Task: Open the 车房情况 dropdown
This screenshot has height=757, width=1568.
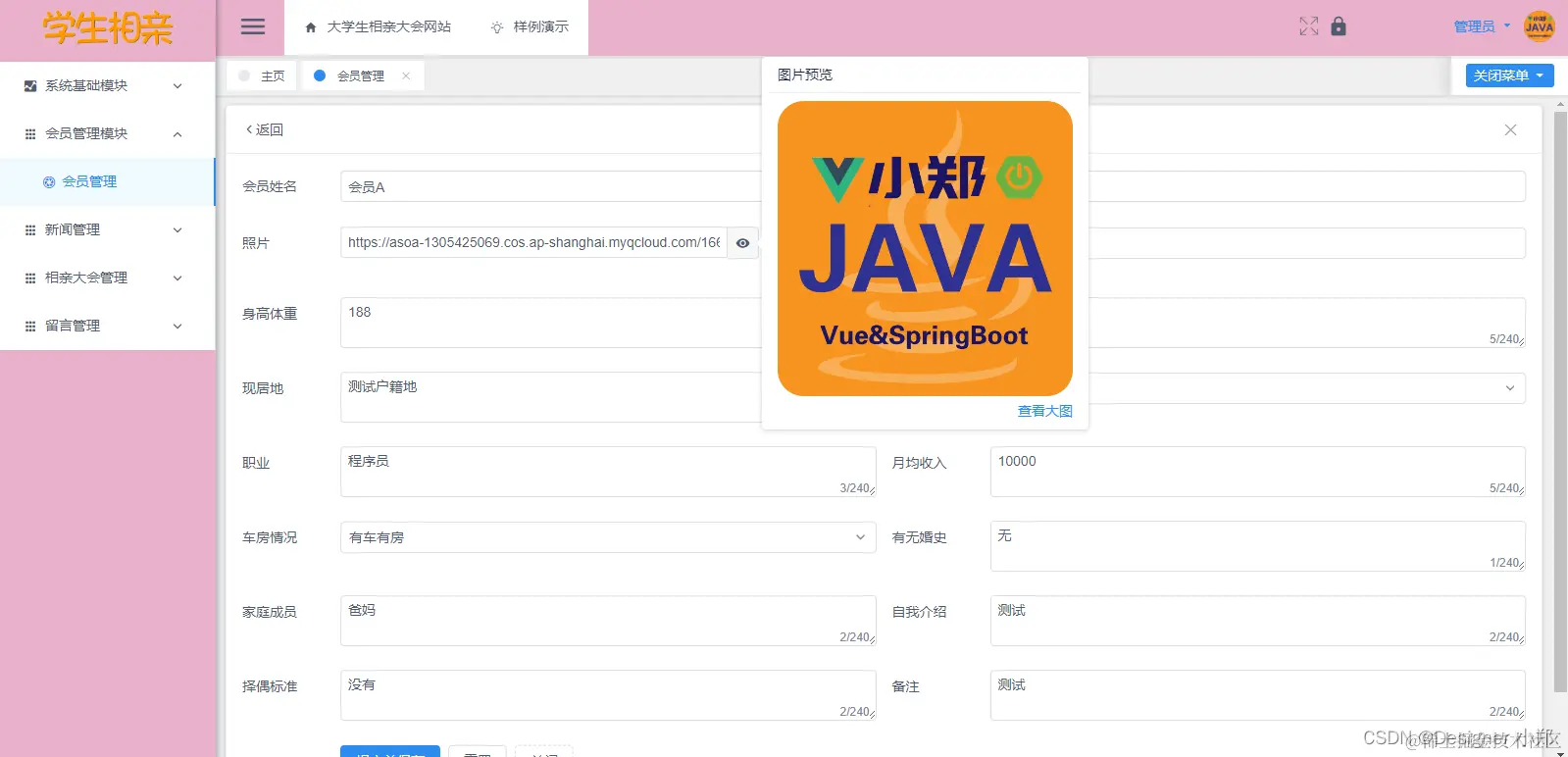Action: click(608, 537)
